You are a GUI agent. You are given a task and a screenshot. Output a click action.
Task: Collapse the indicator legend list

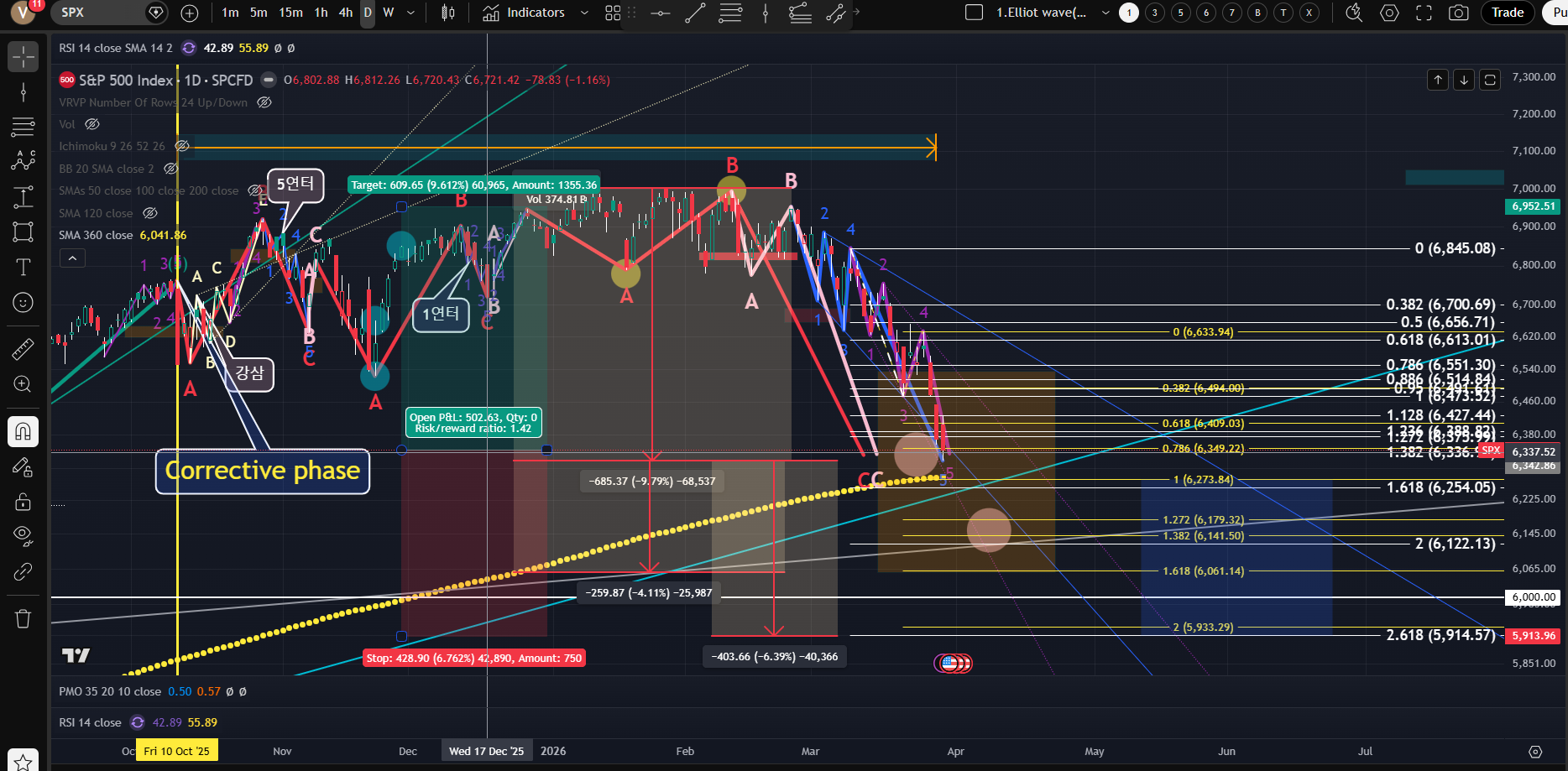(x=72, y=258)
